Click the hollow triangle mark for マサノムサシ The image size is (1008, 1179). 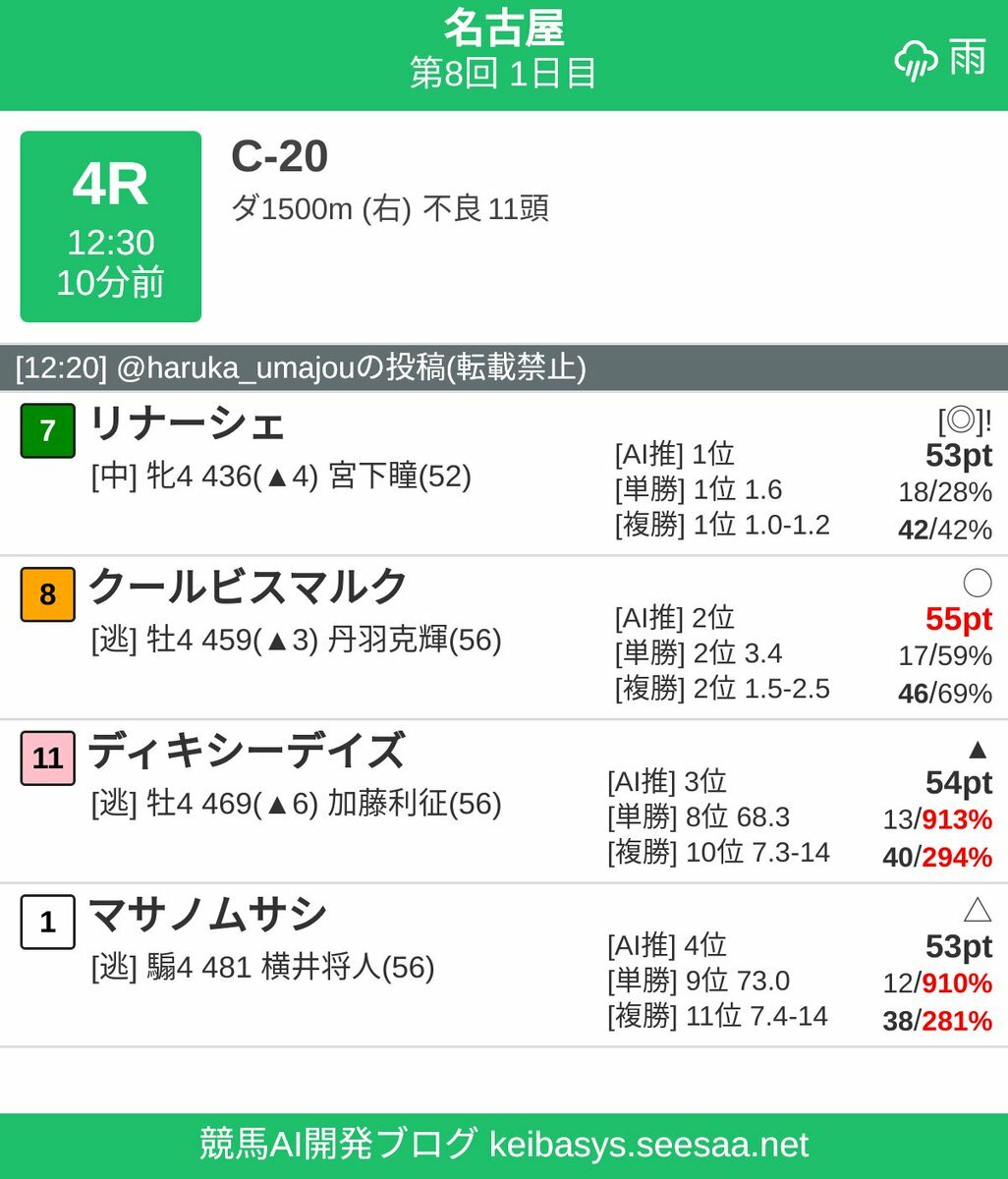(977, 911)
